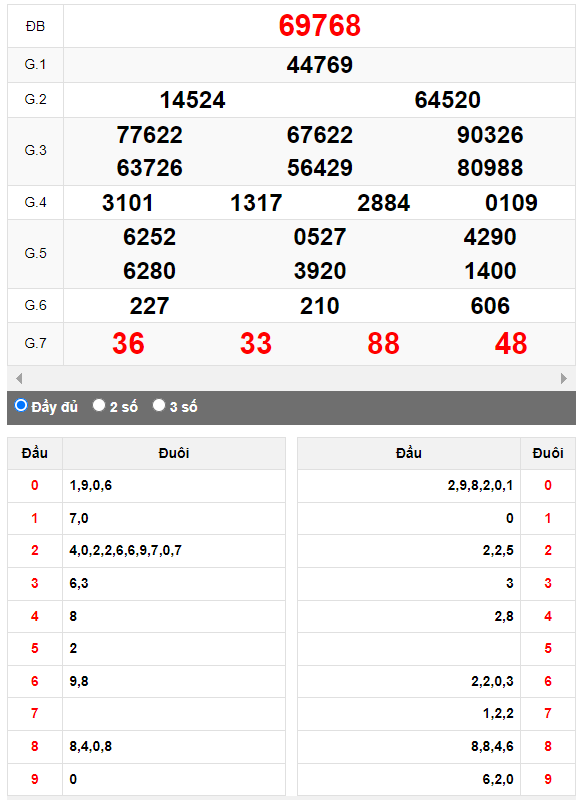This screenshot has width=578, height=800.
Task: Click G.3 number 90326
Action: [490, 135]
